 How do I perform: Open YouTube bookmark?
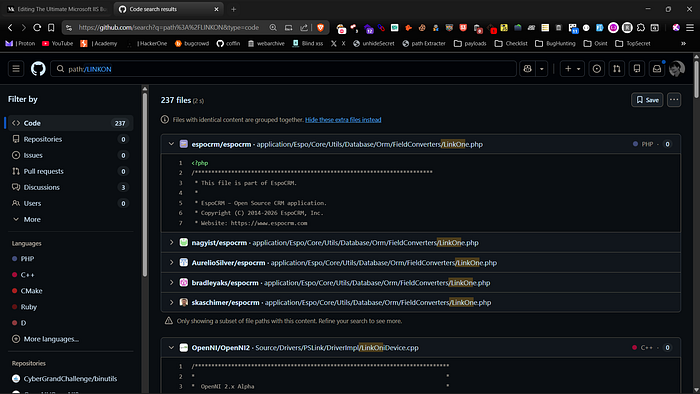pos(57,43)
